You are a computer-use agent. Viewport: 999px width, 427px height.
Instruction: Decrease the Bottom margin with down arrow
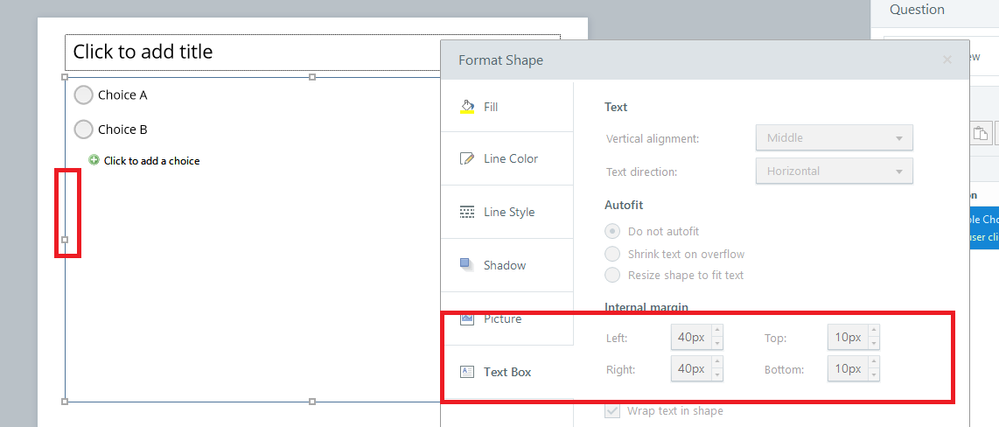[874, 375]
